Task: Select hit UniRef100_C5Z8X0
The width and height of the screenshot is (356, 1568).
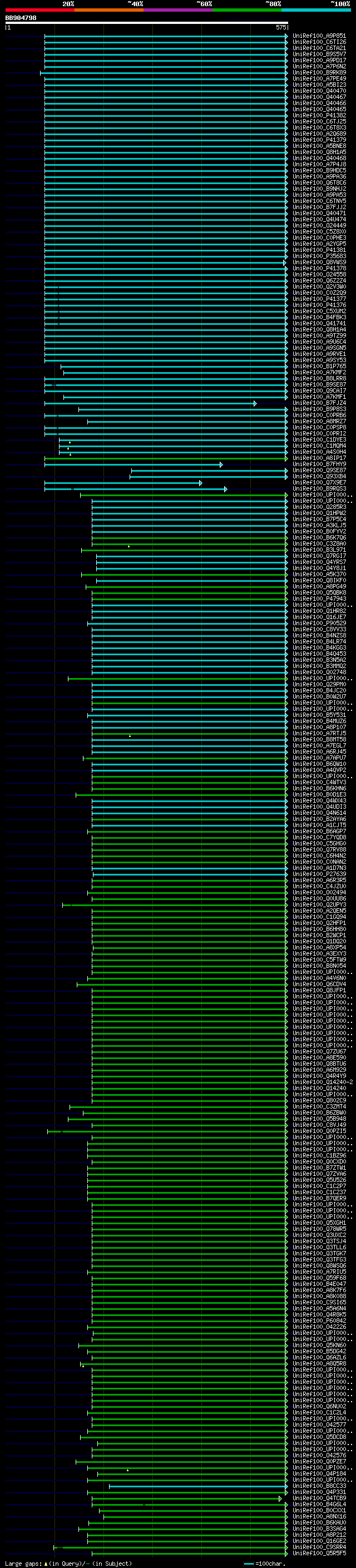Action: click(x=319, y=231)
